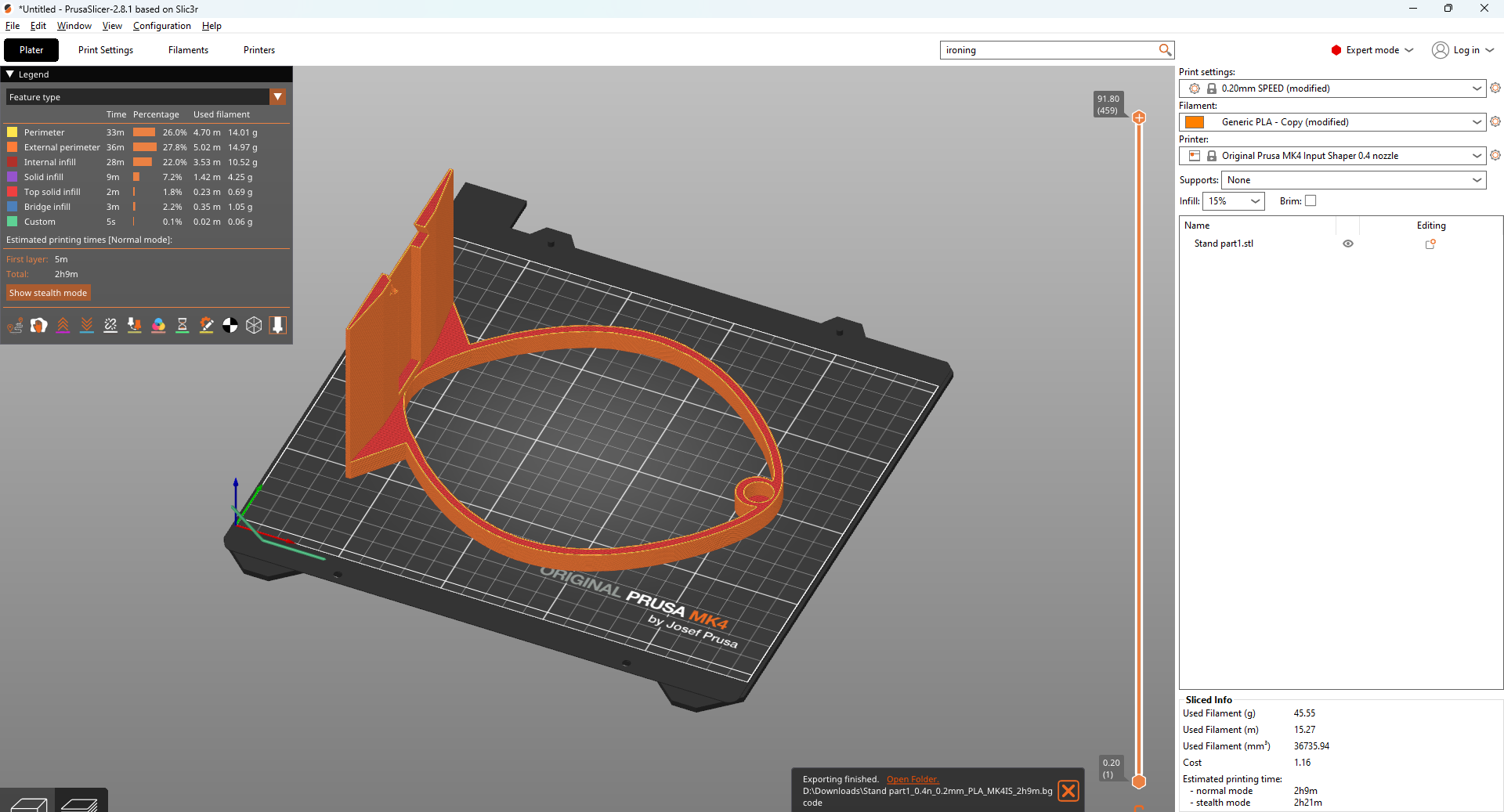
Task: Open the Configuration menu
Action: point(162,26)
